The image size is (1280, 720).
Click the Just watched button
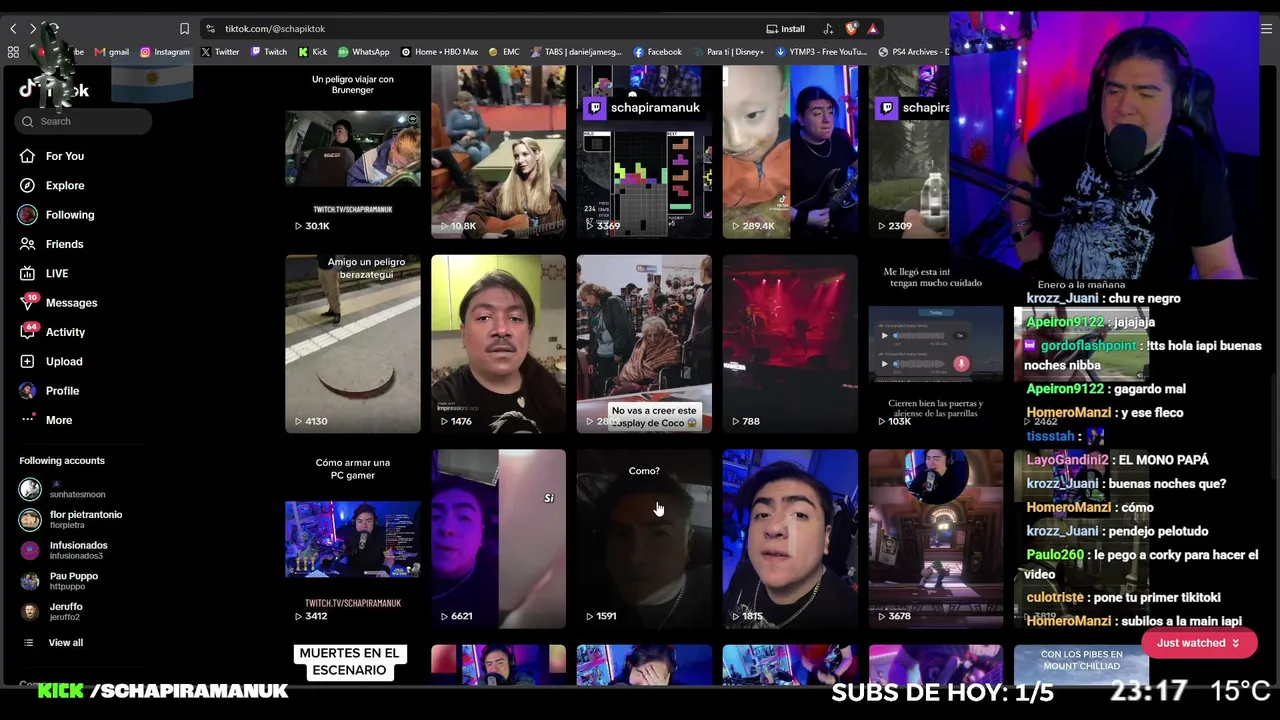[x=1198, y=643]
